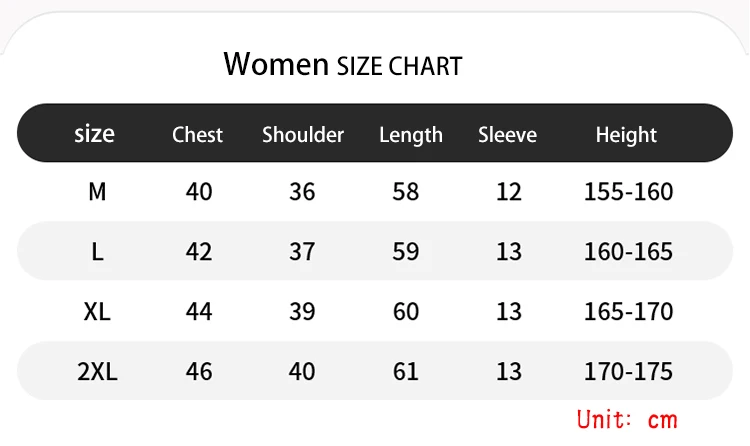The height and width of the screenshot is (446, 750).
Task: Click the M size row label
Action: click(97, 192)
